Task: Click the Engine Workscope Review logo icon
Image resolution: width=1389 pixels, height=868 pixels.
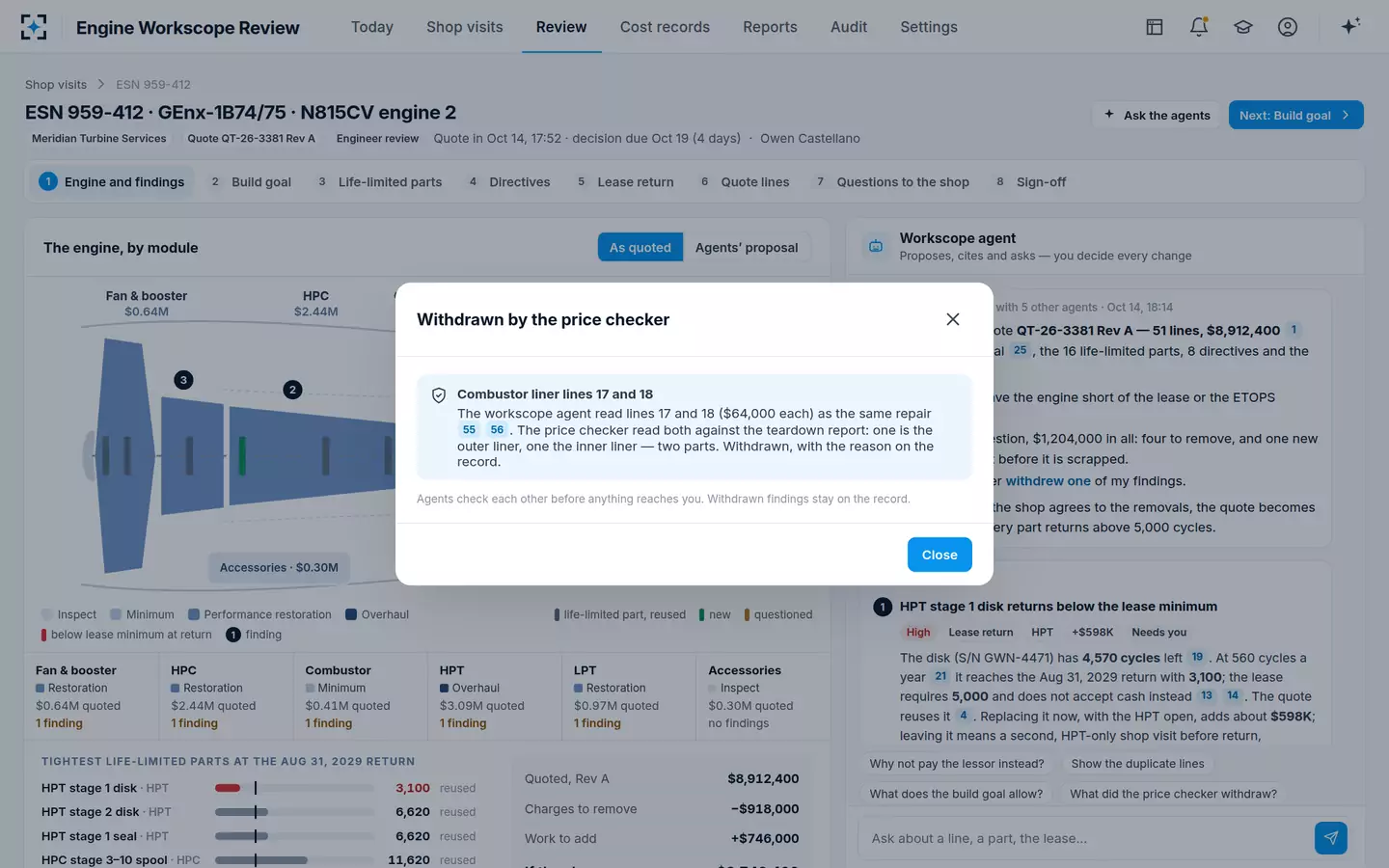Action: (x=34, y=27)
